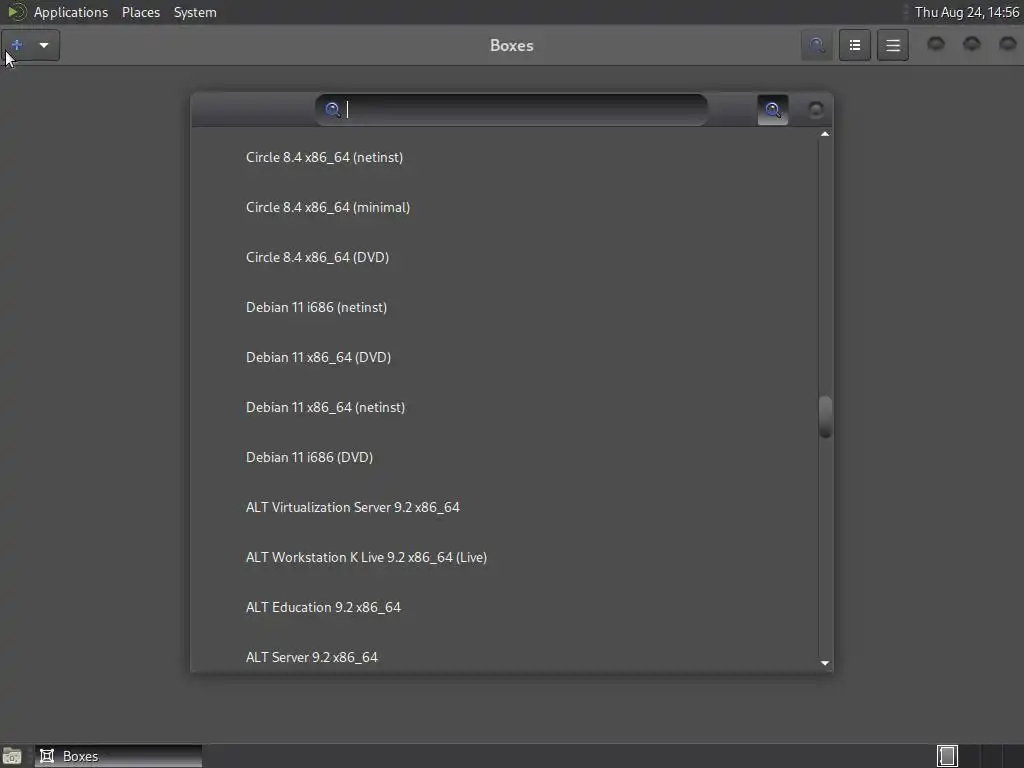Close the Boxes window
This screenshot has height=768, width=1024.
(1008, 44)
